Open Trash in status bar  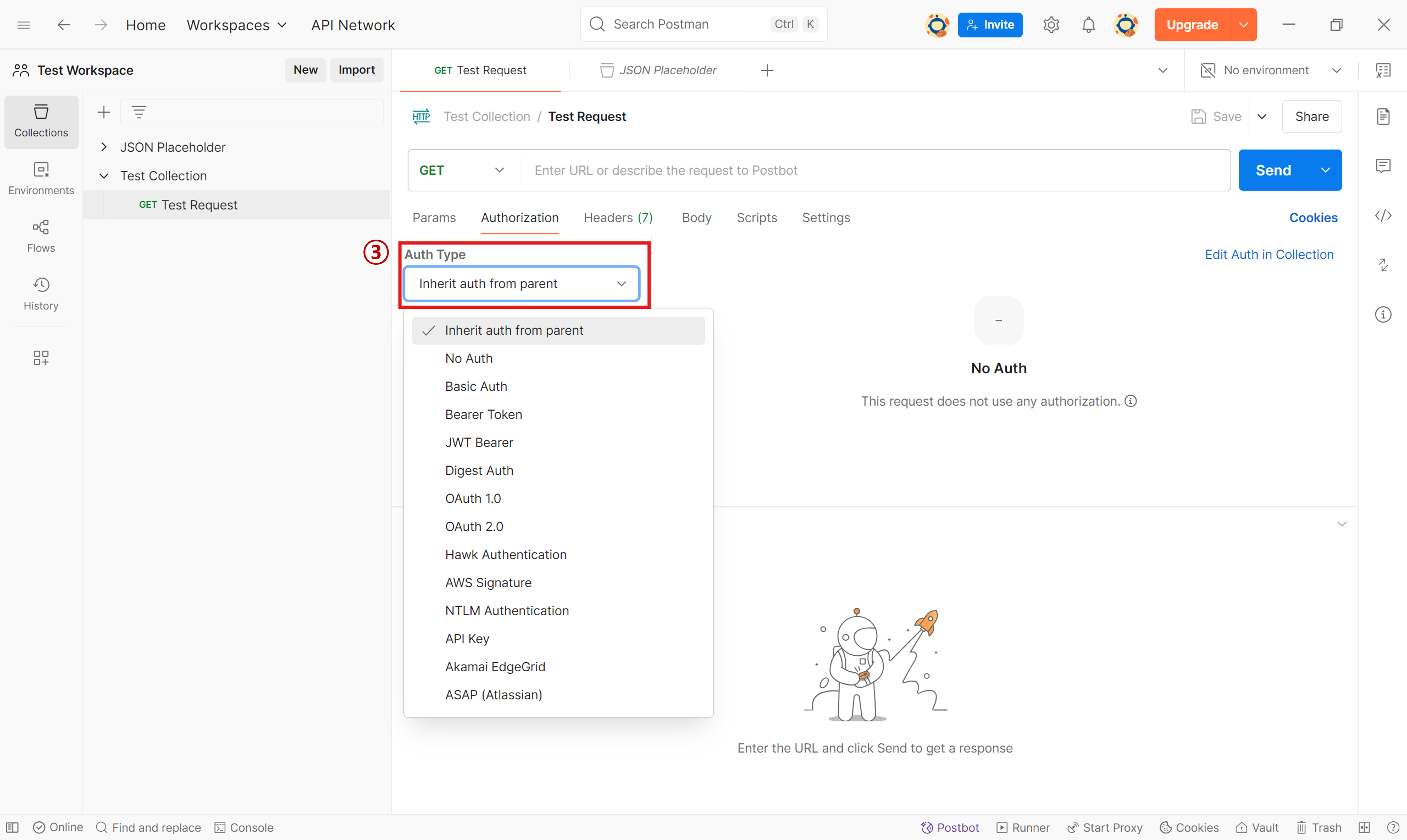[x=1319, y=827]
